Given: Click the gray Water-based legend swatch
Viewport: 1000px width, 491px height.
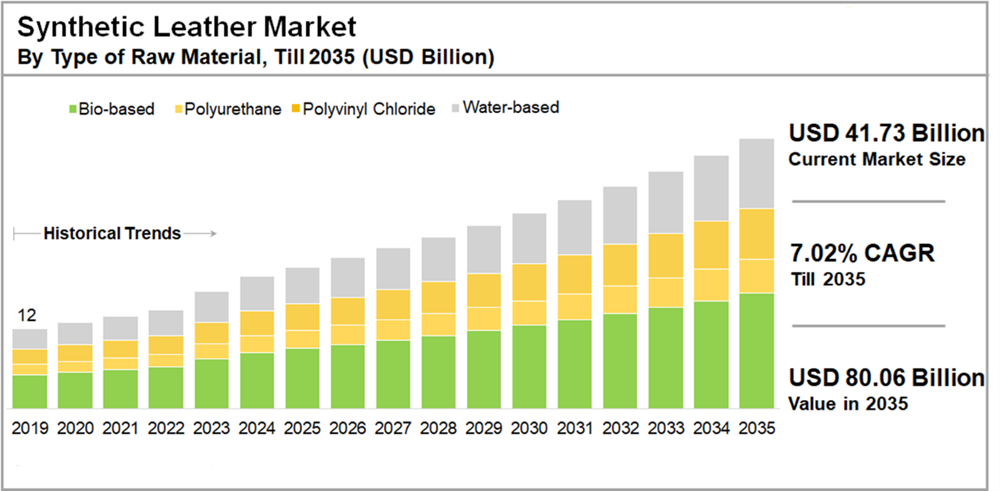Looking at the screenshot, I should coord(456,107).
